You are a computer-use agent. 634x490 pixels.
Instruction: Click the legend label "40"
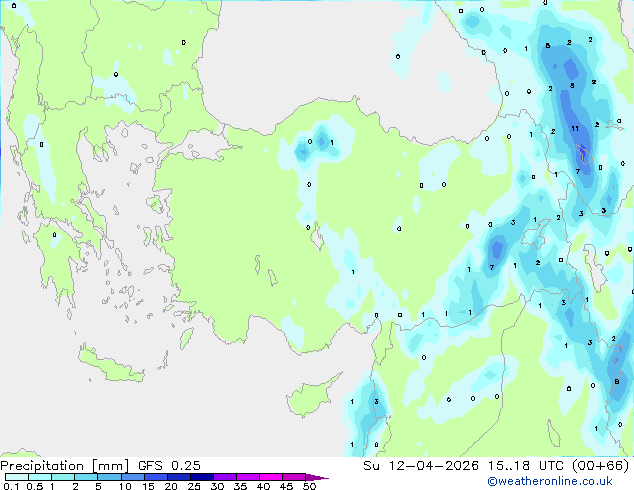coord(263,486)
